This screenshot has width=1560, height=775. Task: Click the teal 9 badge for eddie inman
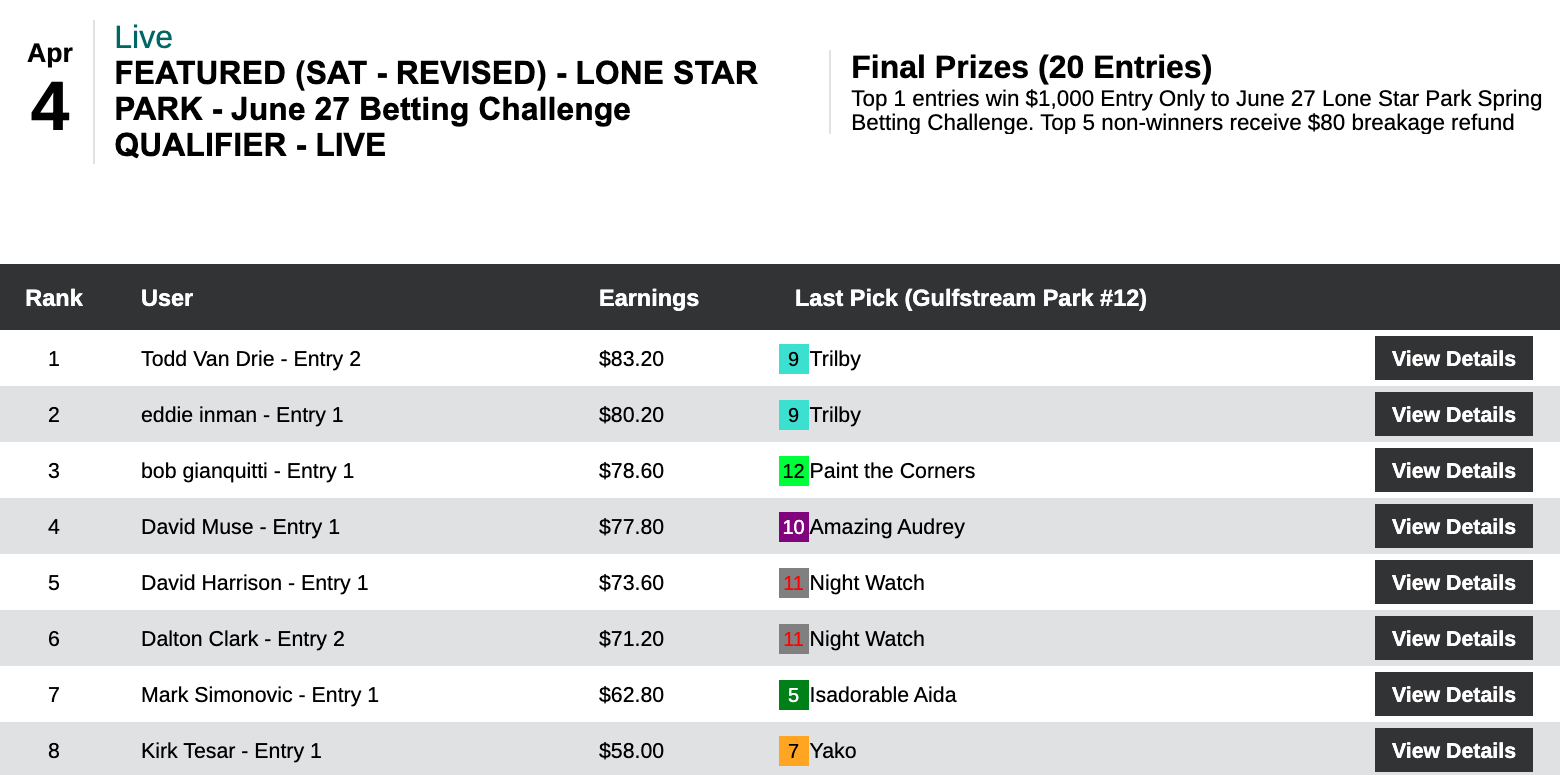[x=793, y=415]
